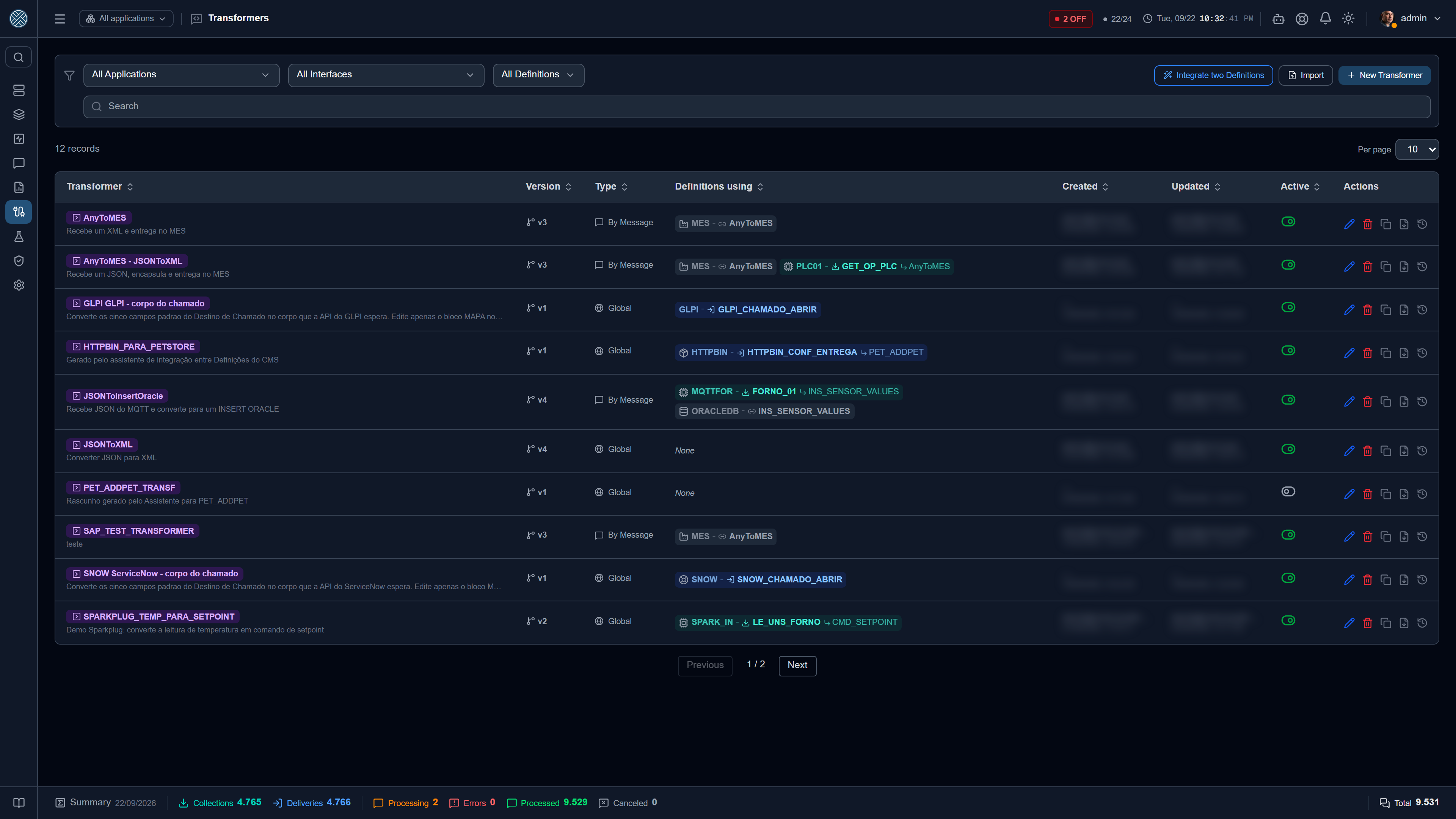Open the help lifebuoy icon in header
Image resolution: width=1456 pixels, height=819 pixels.
[1302, 19]
